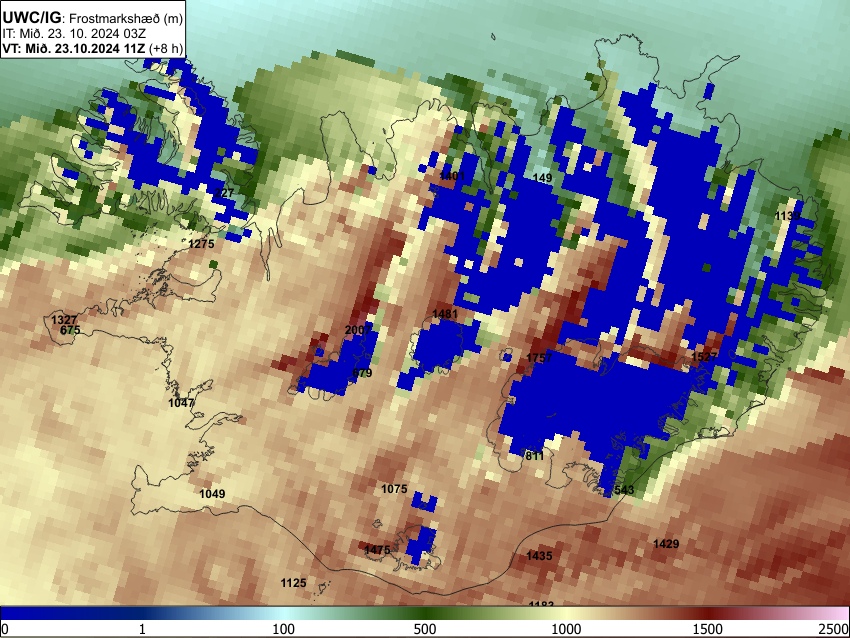Image resolution: width=850 pixels, height=638 pixels.
Task: Click the map value 227
Action: click(224, 192)
